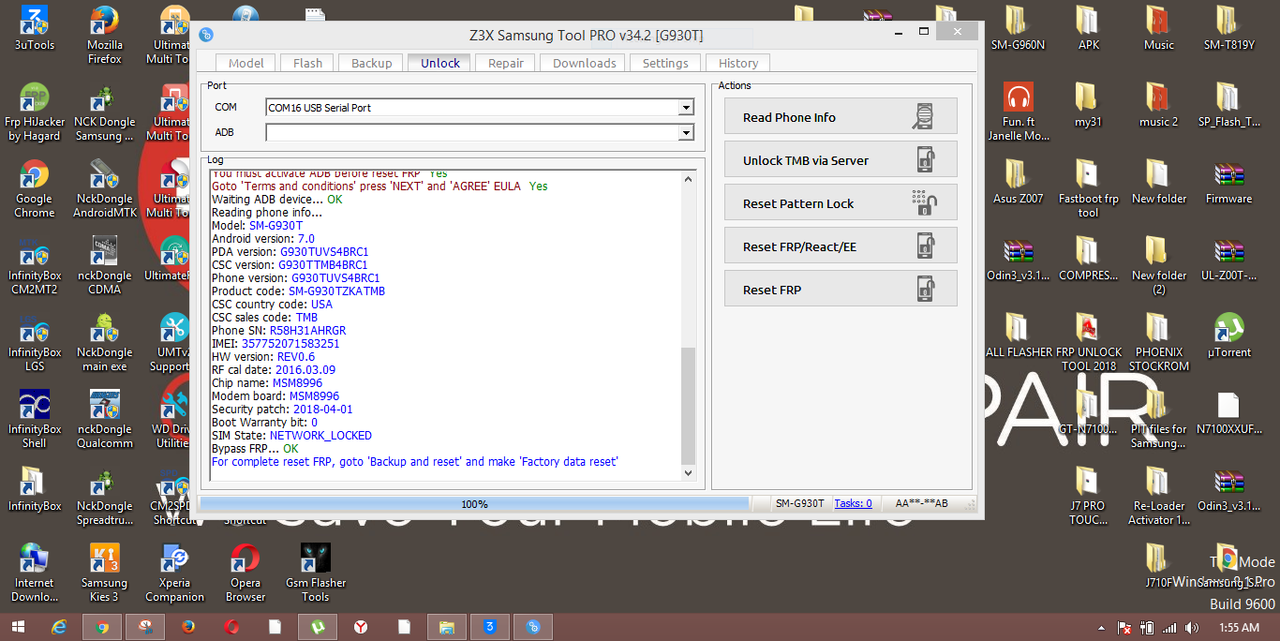Screen dimensions: 1280x641
Task: Open the SM-G960N folder
Action: [x=1019, y=29]
